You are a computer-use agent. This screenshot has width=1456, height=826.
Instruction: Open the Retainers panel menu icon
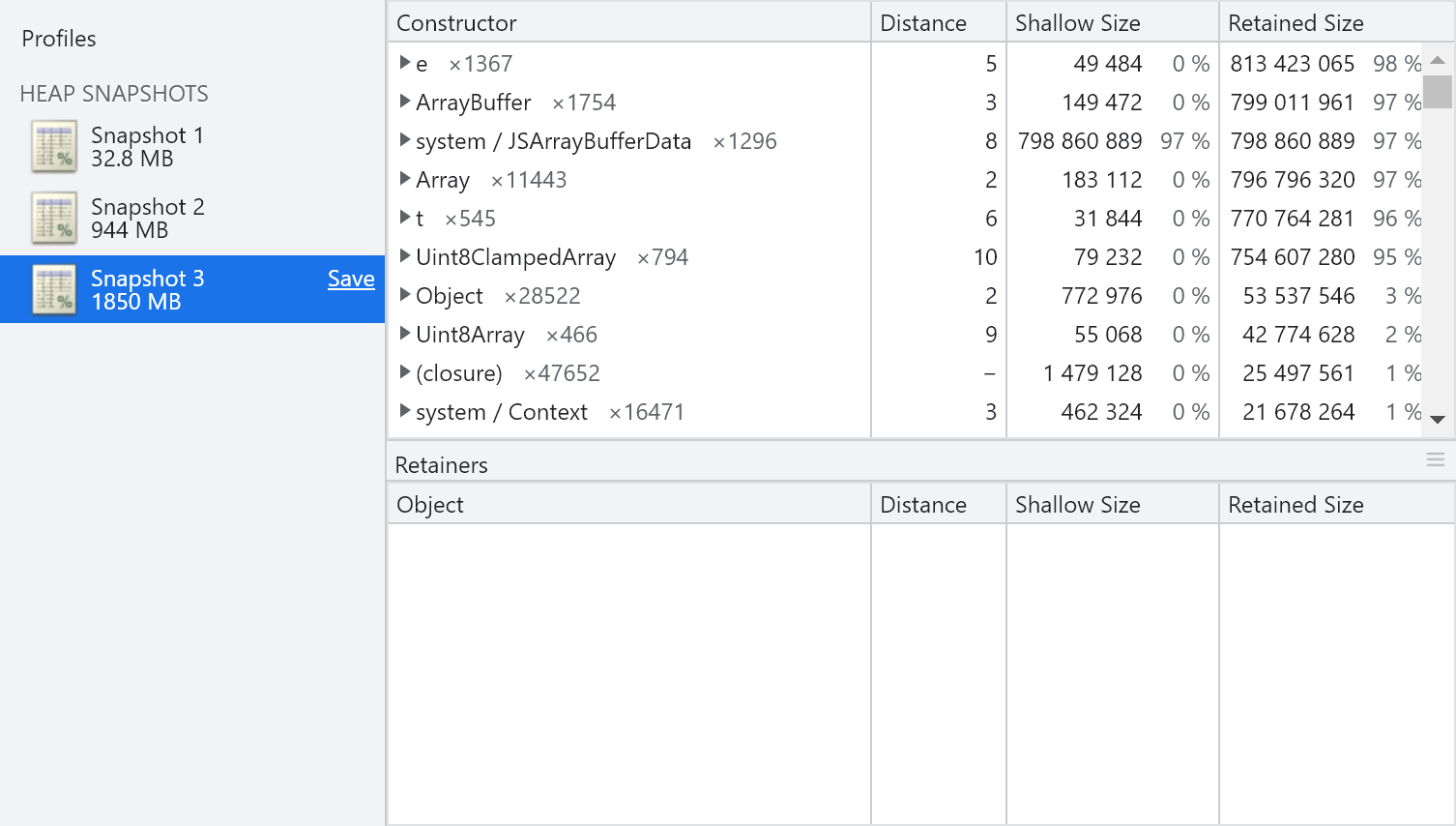pyautogui.click(x=1436, y=460)
